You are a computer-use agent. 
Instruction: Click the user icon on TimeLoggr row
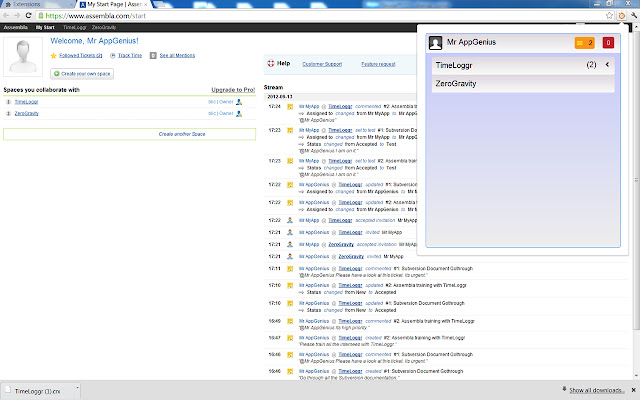(x=239, y=102)
